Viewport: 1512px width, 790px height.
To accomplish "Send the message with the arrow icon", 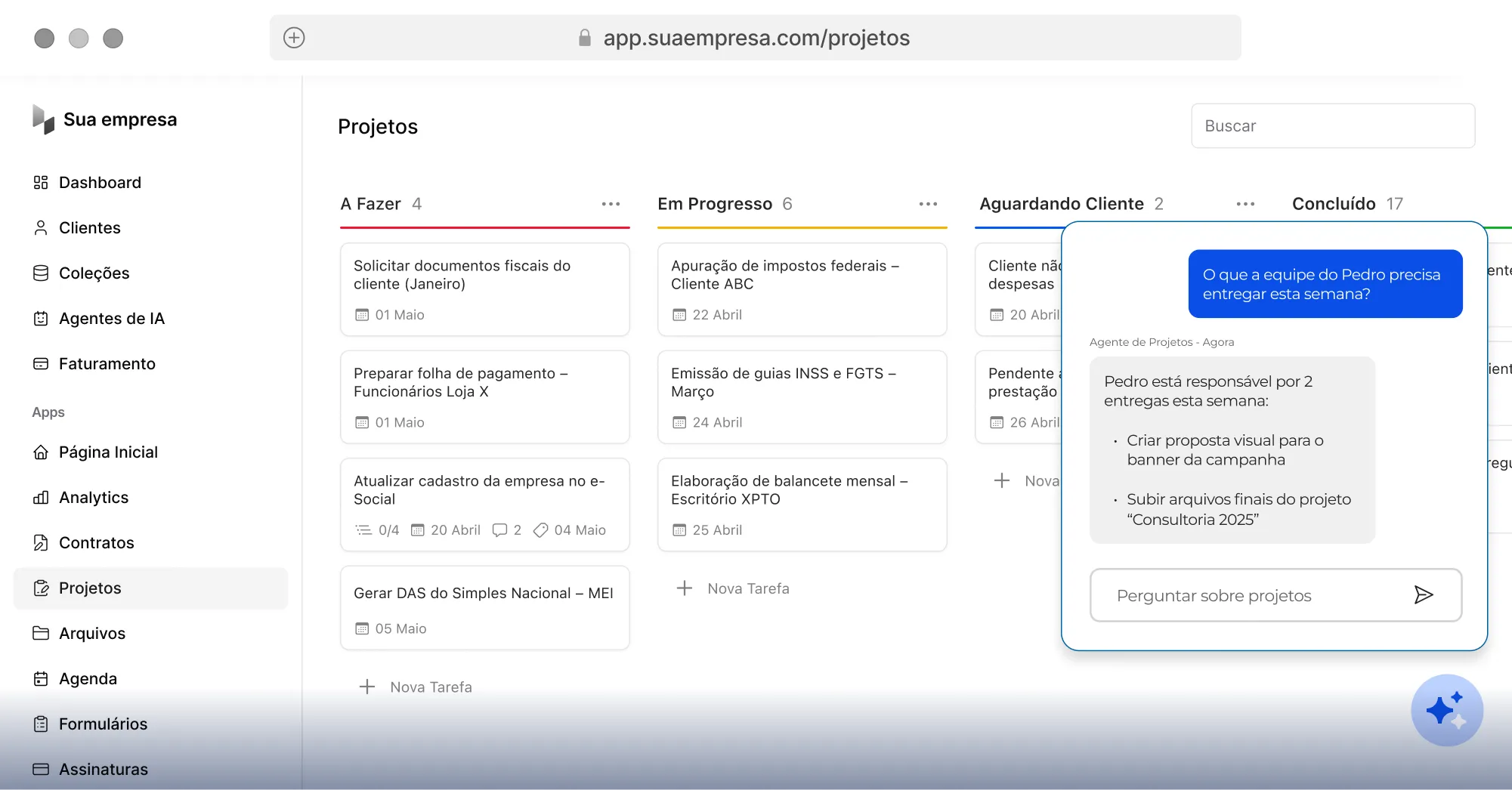I will [x=1423, y=595].
